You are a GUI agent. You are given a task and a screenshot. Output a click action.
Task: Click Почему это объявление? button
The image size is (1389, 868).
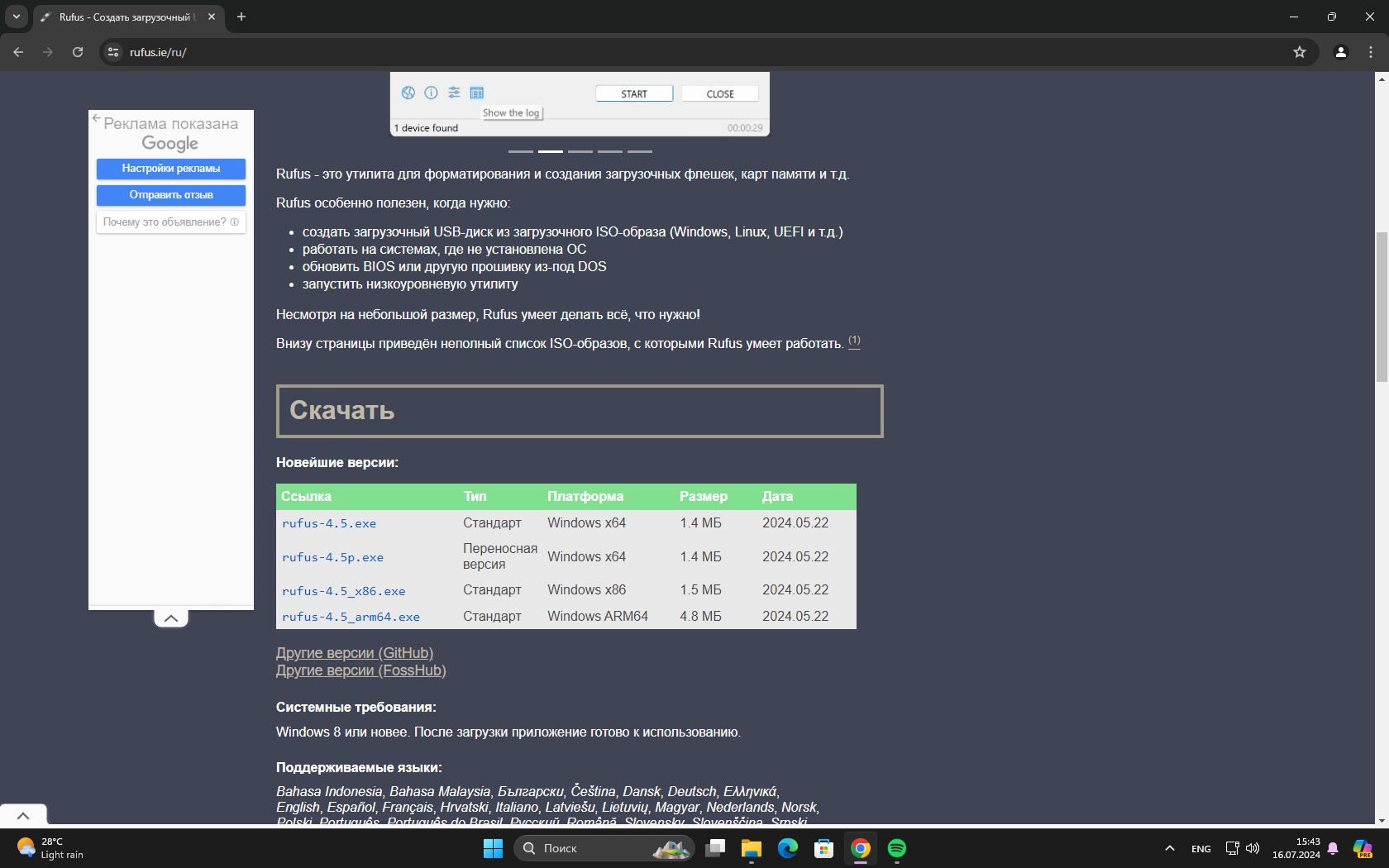171,222
